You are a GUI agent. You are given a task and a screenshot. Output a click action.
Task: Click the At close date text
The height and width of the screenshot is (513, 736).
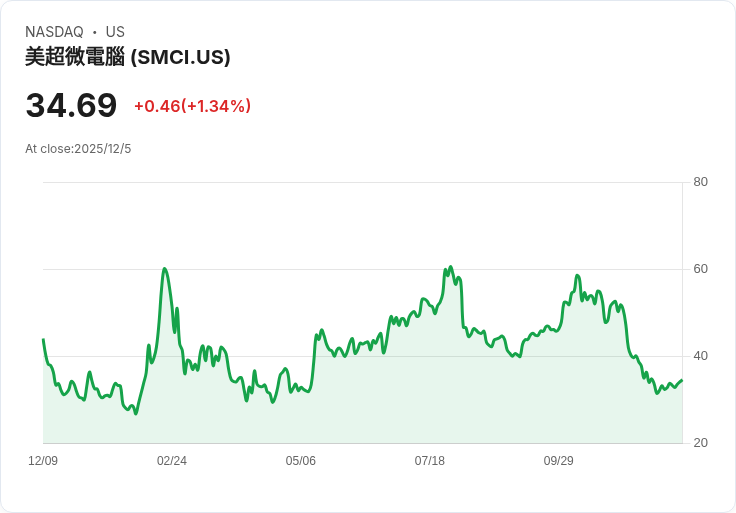point(78,149)
